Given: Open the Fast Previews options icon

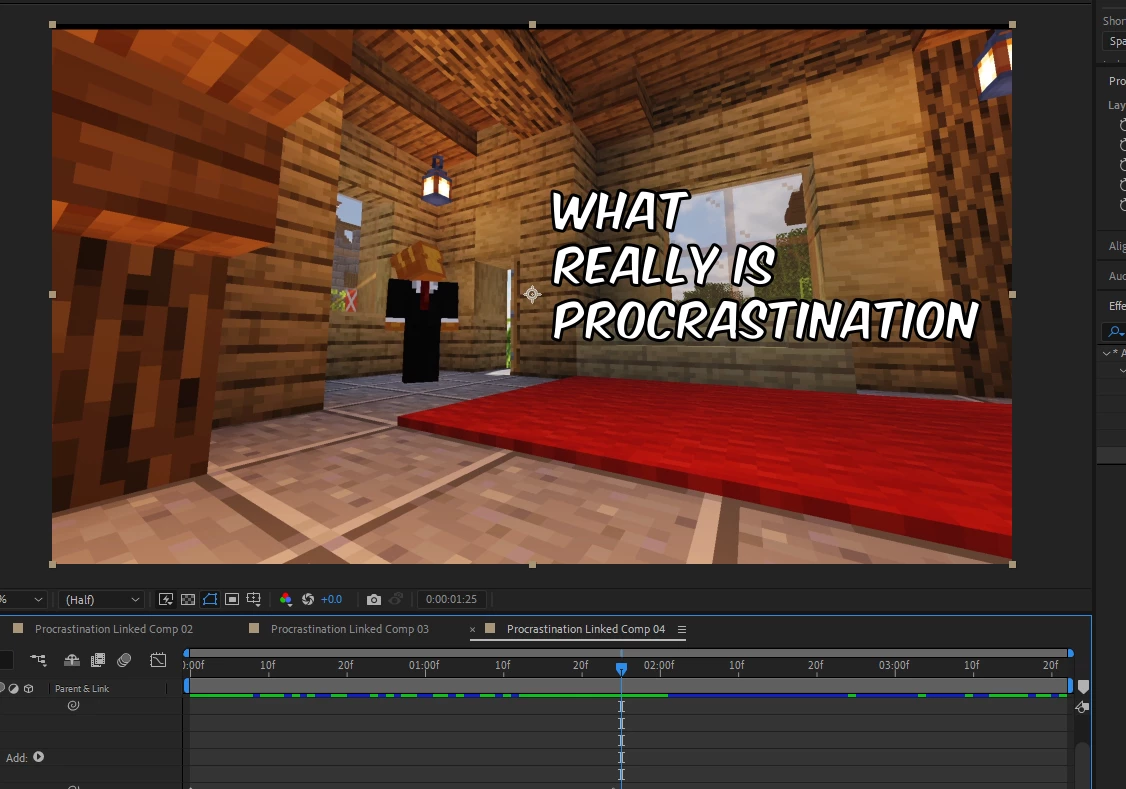Looking at the screenshot, I should tap(166, 599).
